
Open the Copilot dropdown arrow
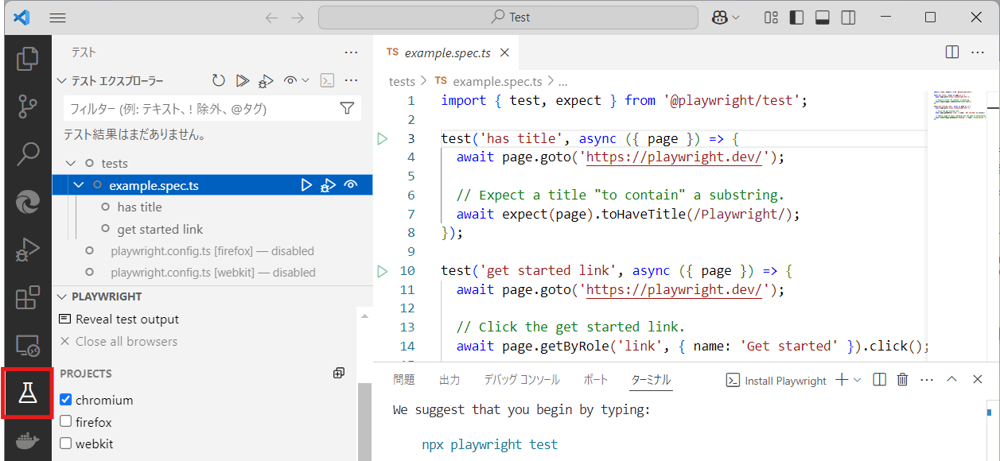tap(736, 18)
